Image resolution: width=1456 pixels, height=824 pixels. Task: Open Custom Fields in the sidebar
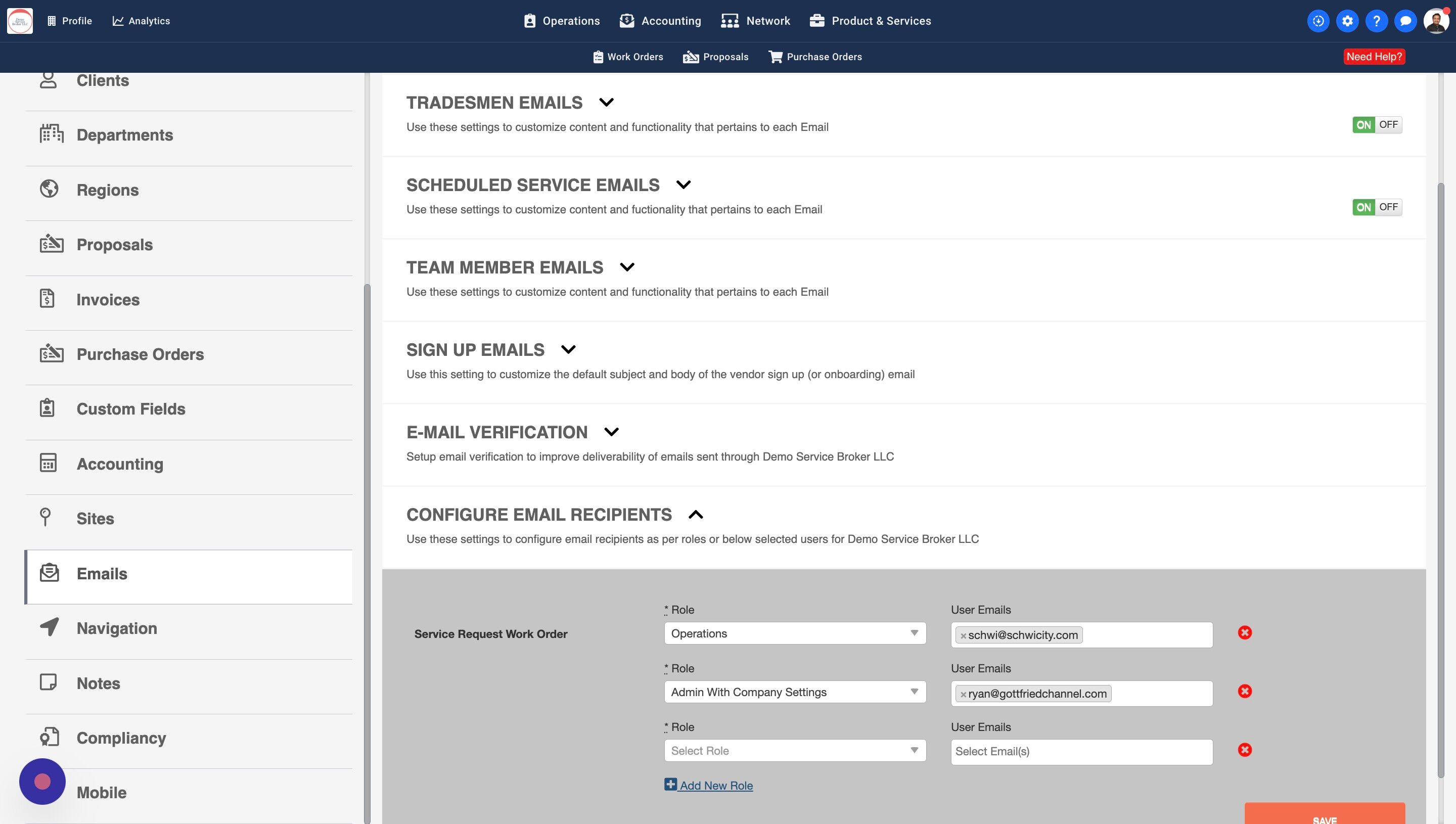[131, 409]
